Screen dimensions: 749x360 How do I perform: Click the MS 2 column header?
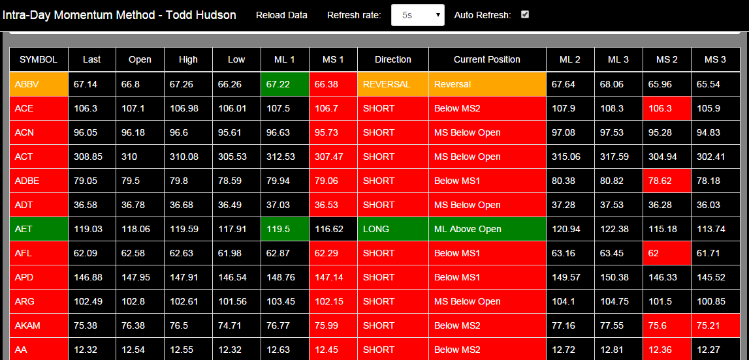pyautogui.click(x=667, y=60)
